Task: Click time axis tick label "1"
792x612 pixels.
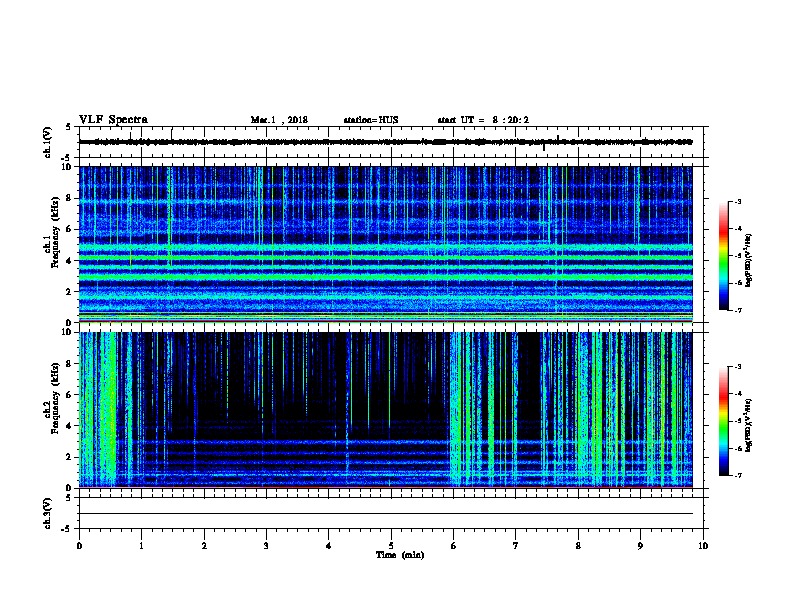Action: point(141,545)
